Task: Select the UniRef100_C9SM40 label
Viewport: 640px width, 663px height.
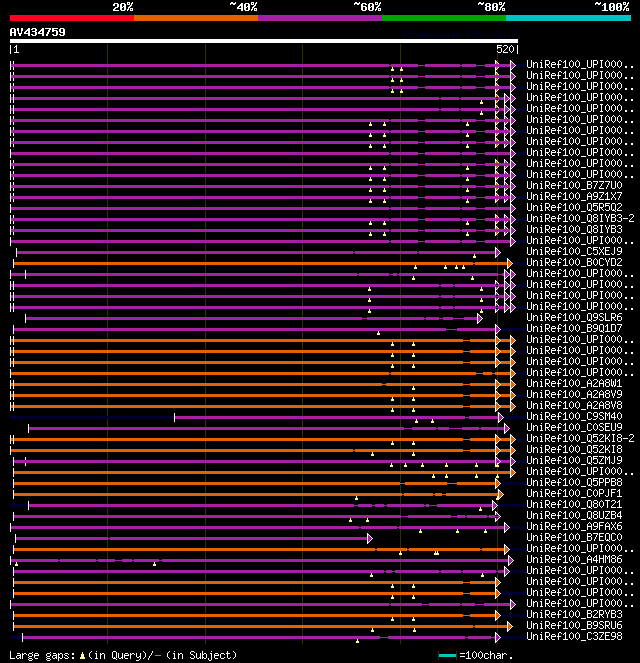Action: pyautogui.click(x=574, y=416)
